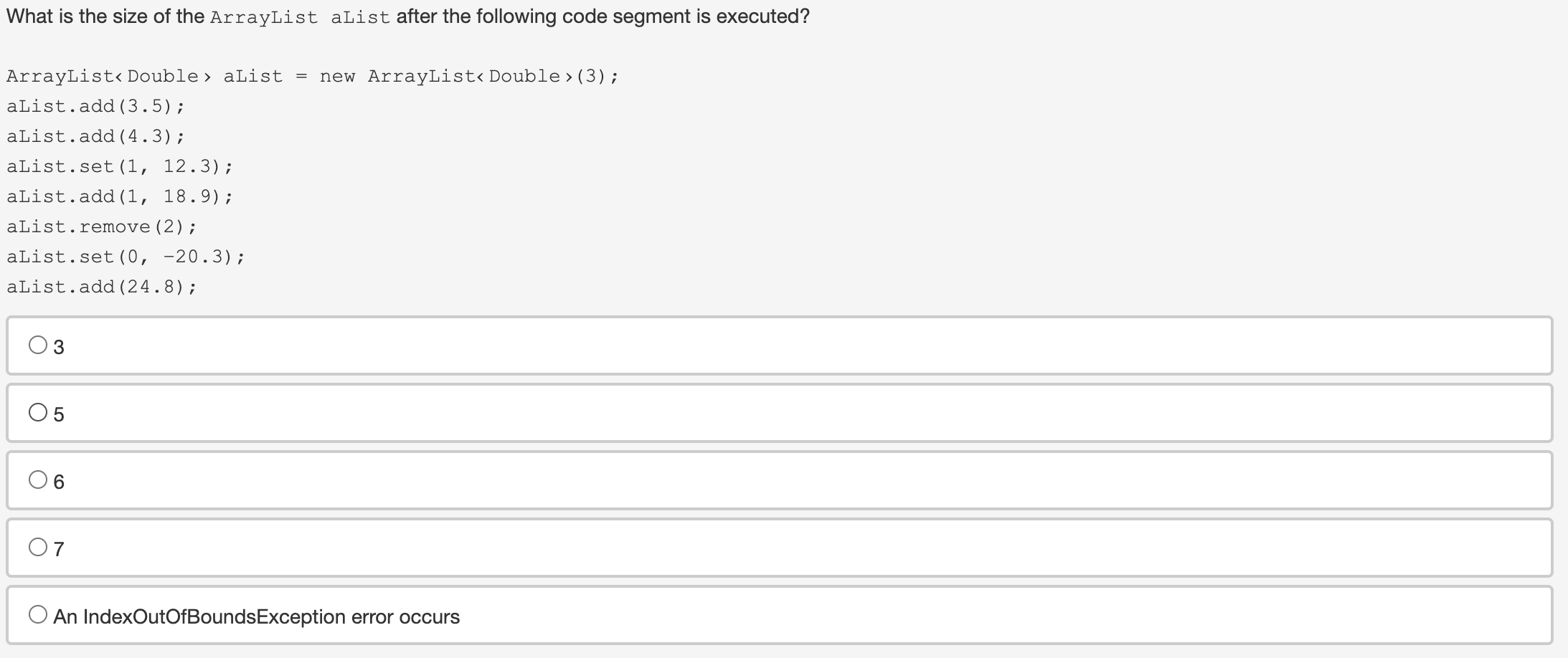Select the radio button for answer 5
Screen dimensions: 1568x658
[x=37, y=411]
